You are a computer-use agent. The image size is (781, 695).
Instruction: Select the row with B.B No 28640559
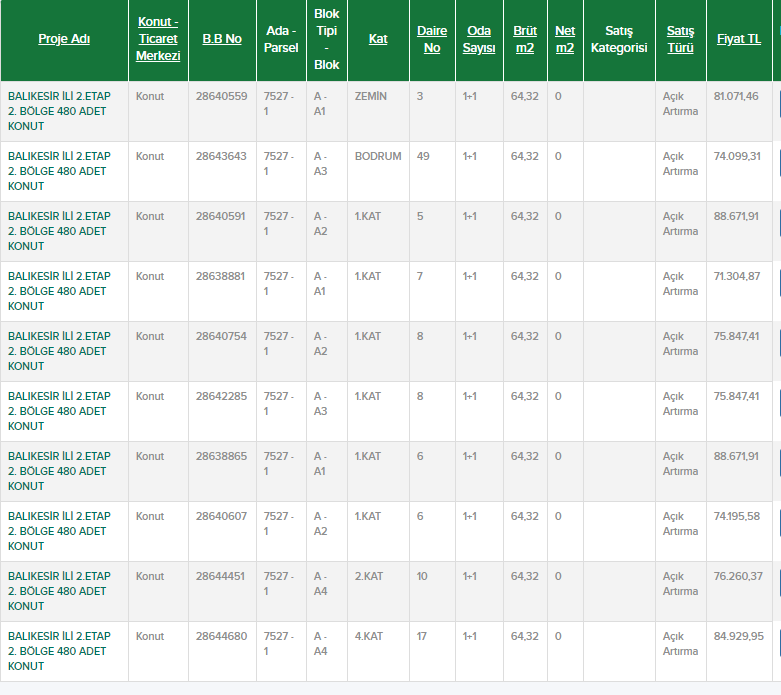tap(221, 97)
